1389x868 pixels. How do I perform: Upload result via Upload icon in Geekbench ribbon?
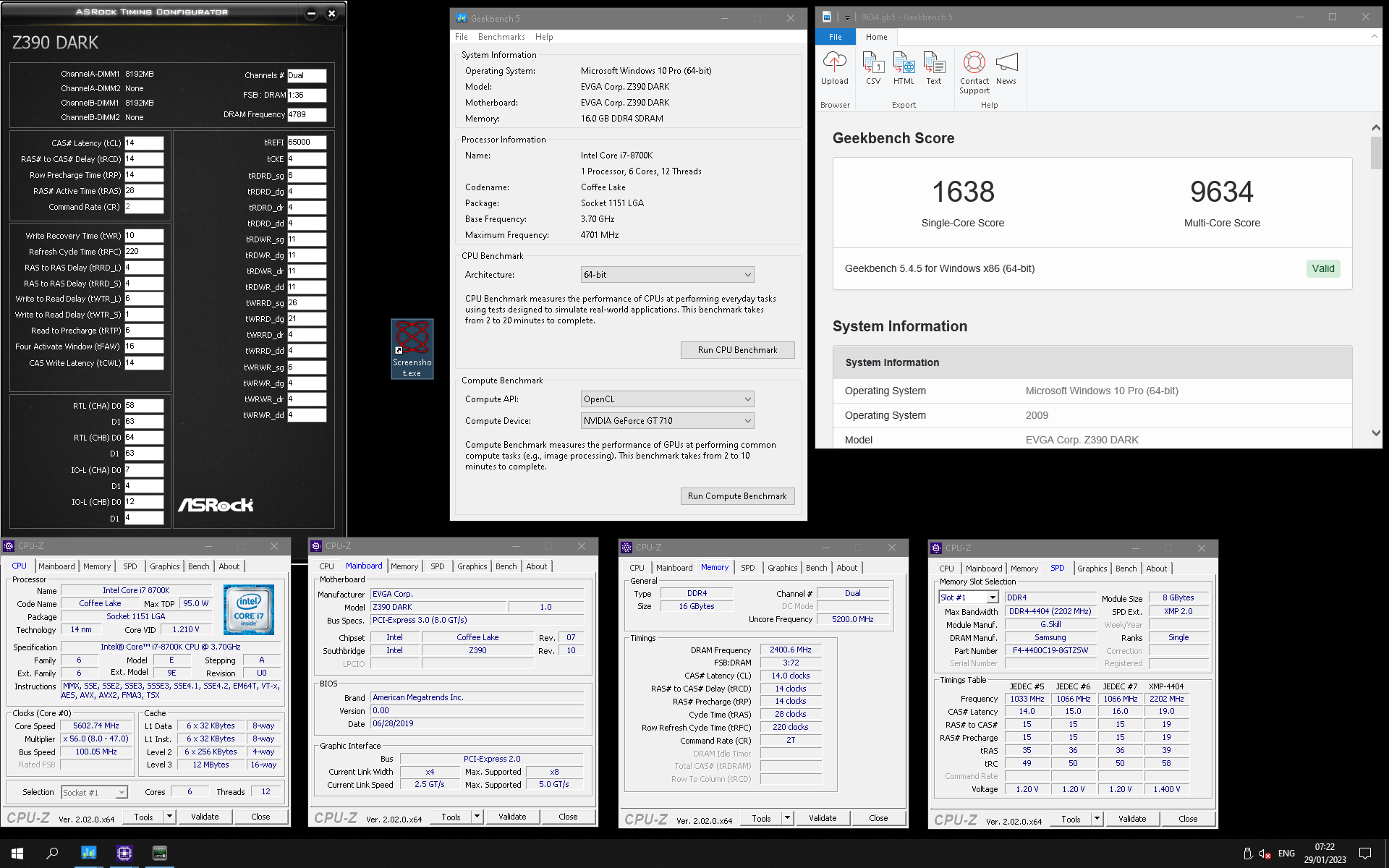tap(834, 69)
